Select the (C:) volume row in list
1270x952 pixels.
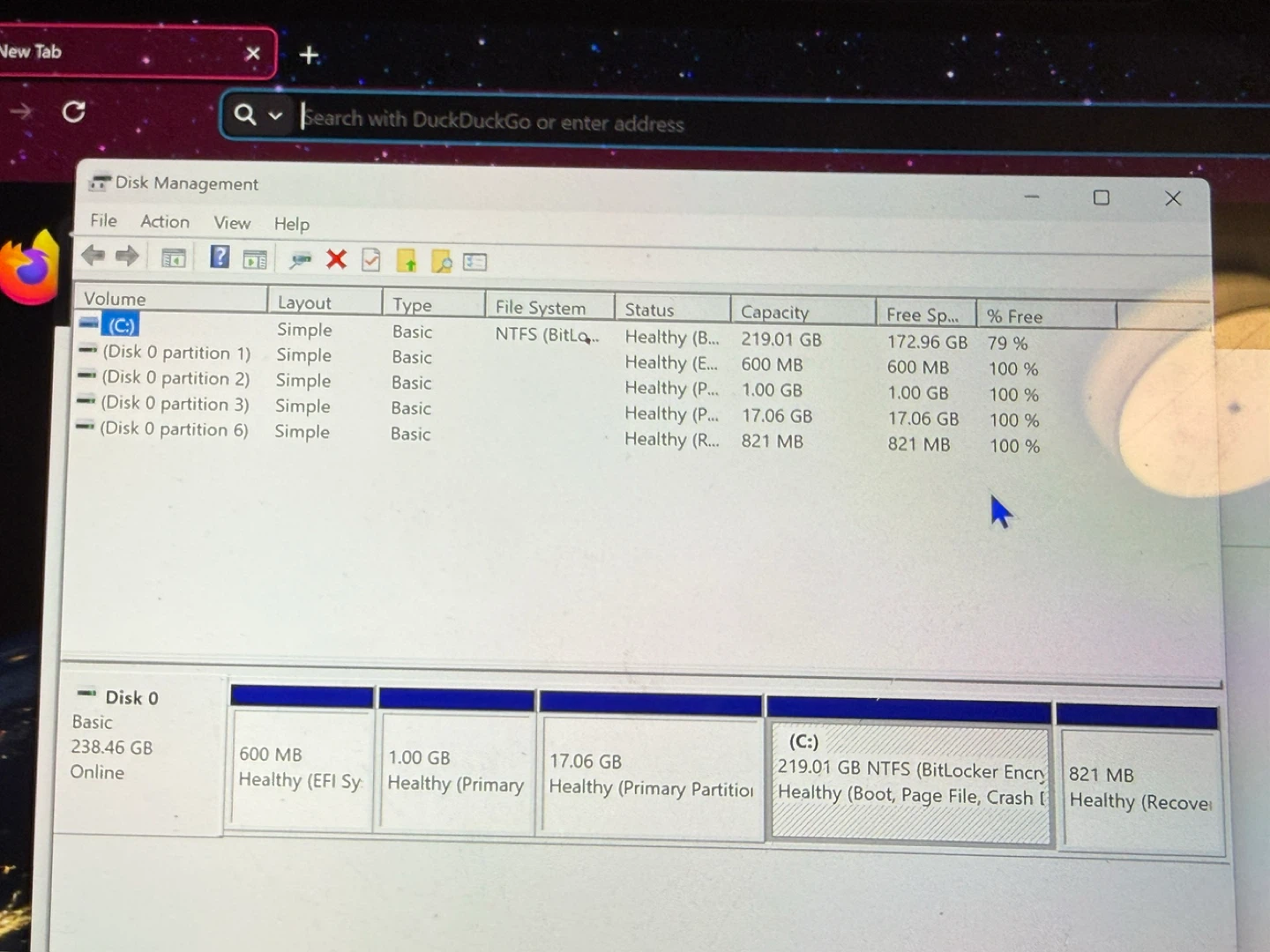122,325
